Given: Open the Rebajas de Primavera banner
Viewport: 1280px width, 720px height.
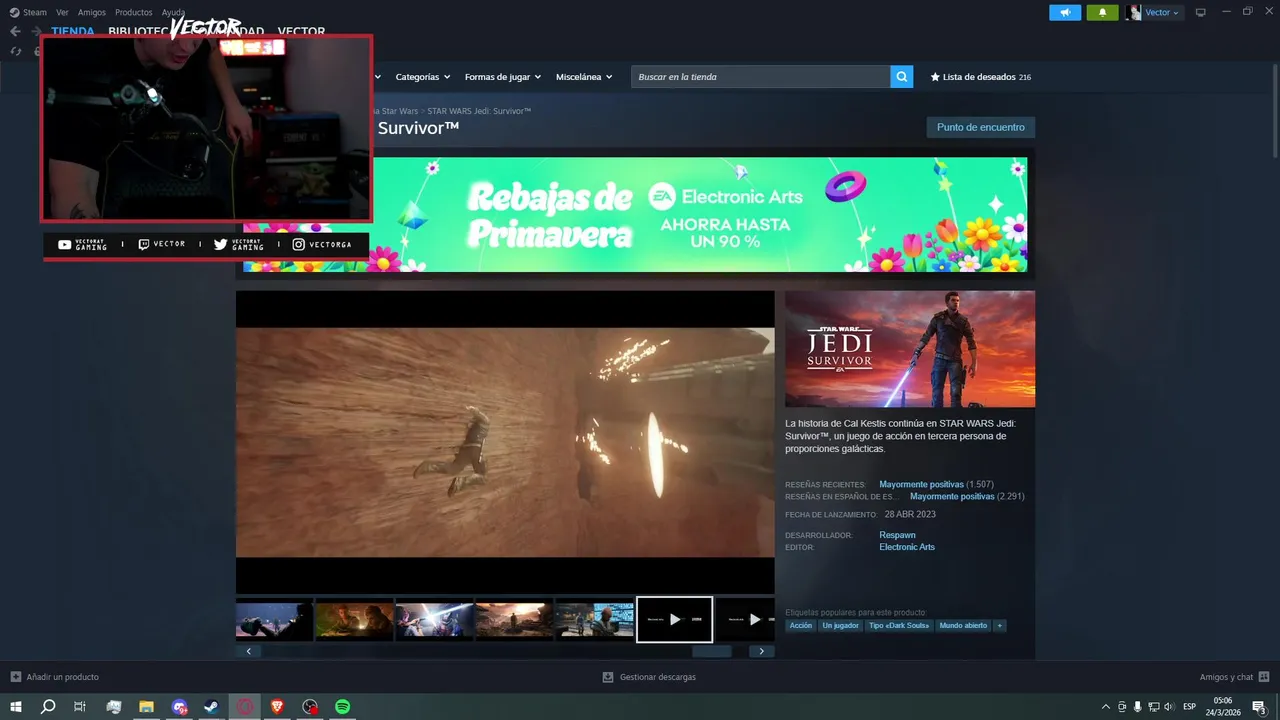Looking at the screenshot, I should pyautogui.click(x=635, y=214).
